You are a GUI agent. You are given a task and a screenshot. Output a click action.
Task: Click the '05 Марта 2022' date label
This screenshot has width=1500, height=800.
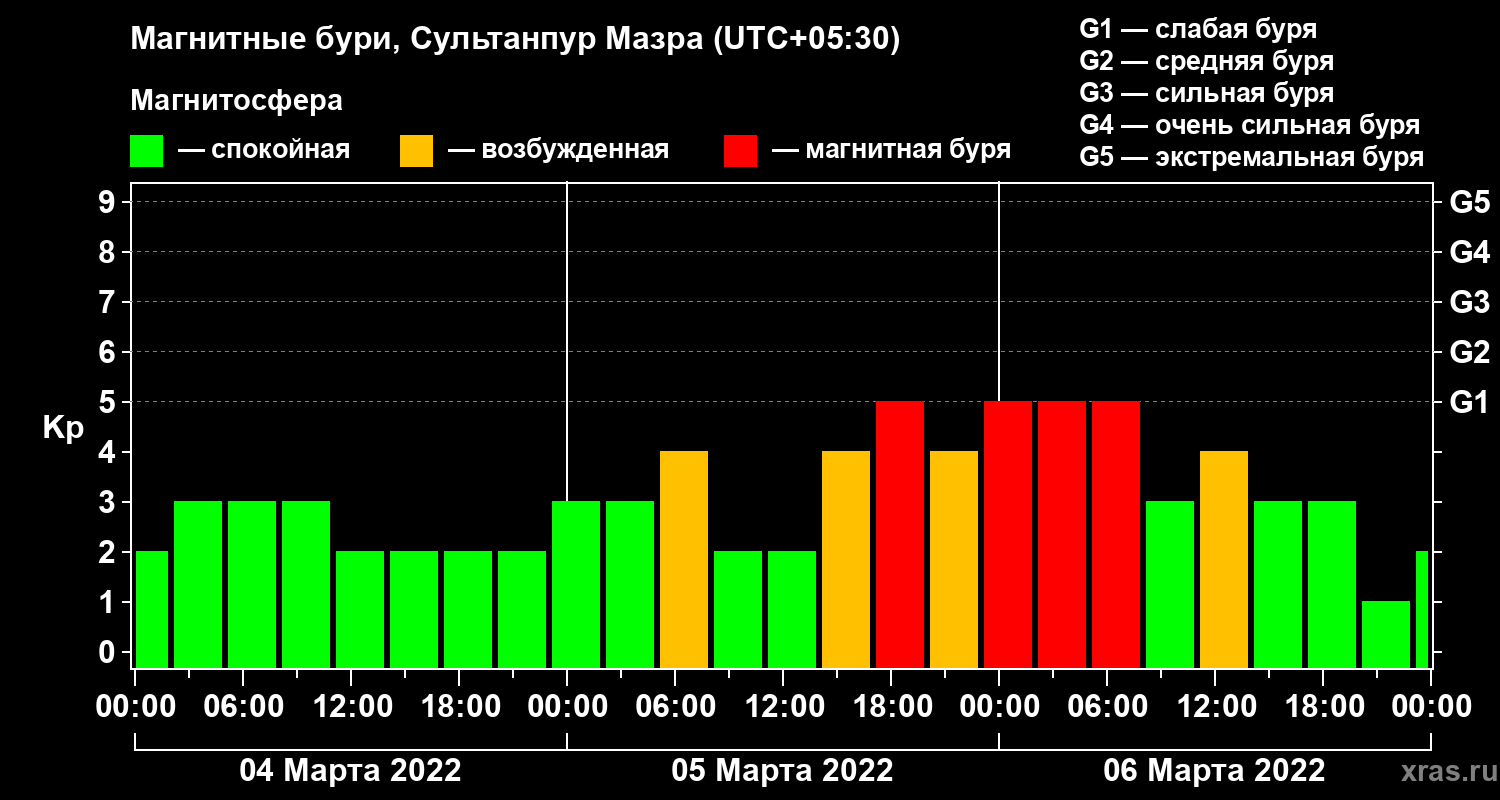[782, 771]
